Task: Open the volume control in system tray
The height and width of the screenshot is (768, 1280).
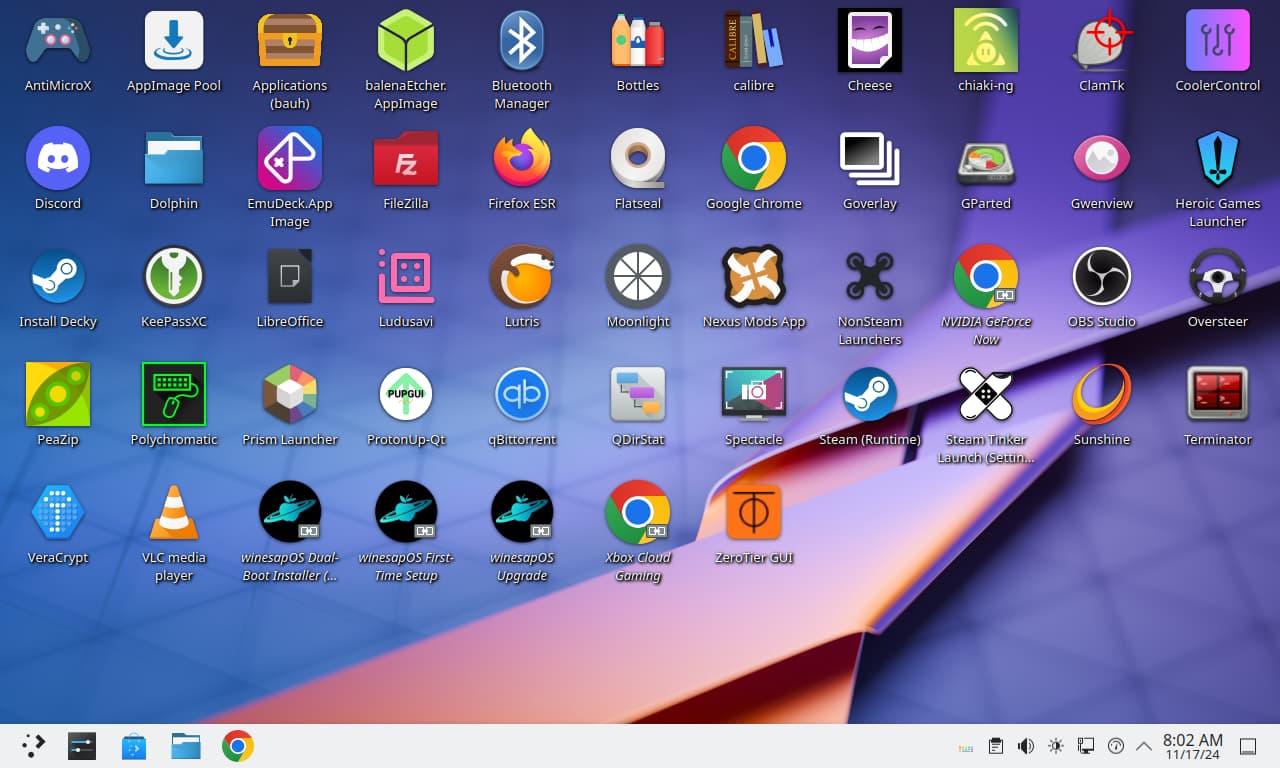Action: click(1025, 746)
